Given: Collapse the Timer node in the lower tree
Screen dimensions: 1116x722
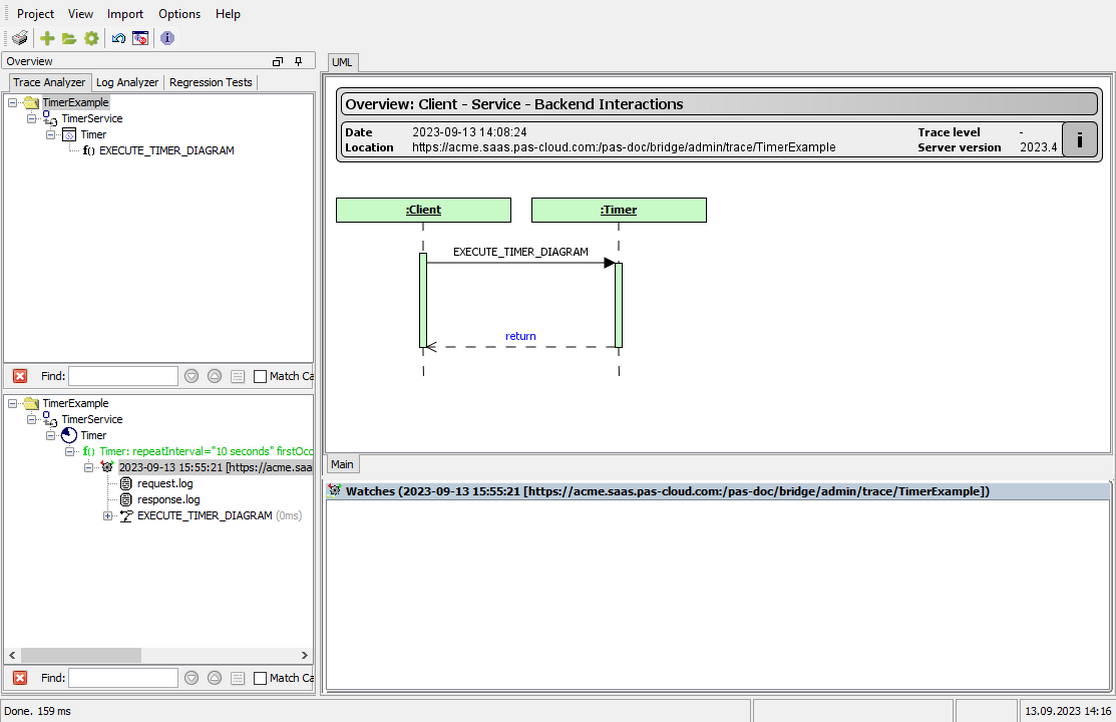Looking at the screenshot, I should click(50, 435).
